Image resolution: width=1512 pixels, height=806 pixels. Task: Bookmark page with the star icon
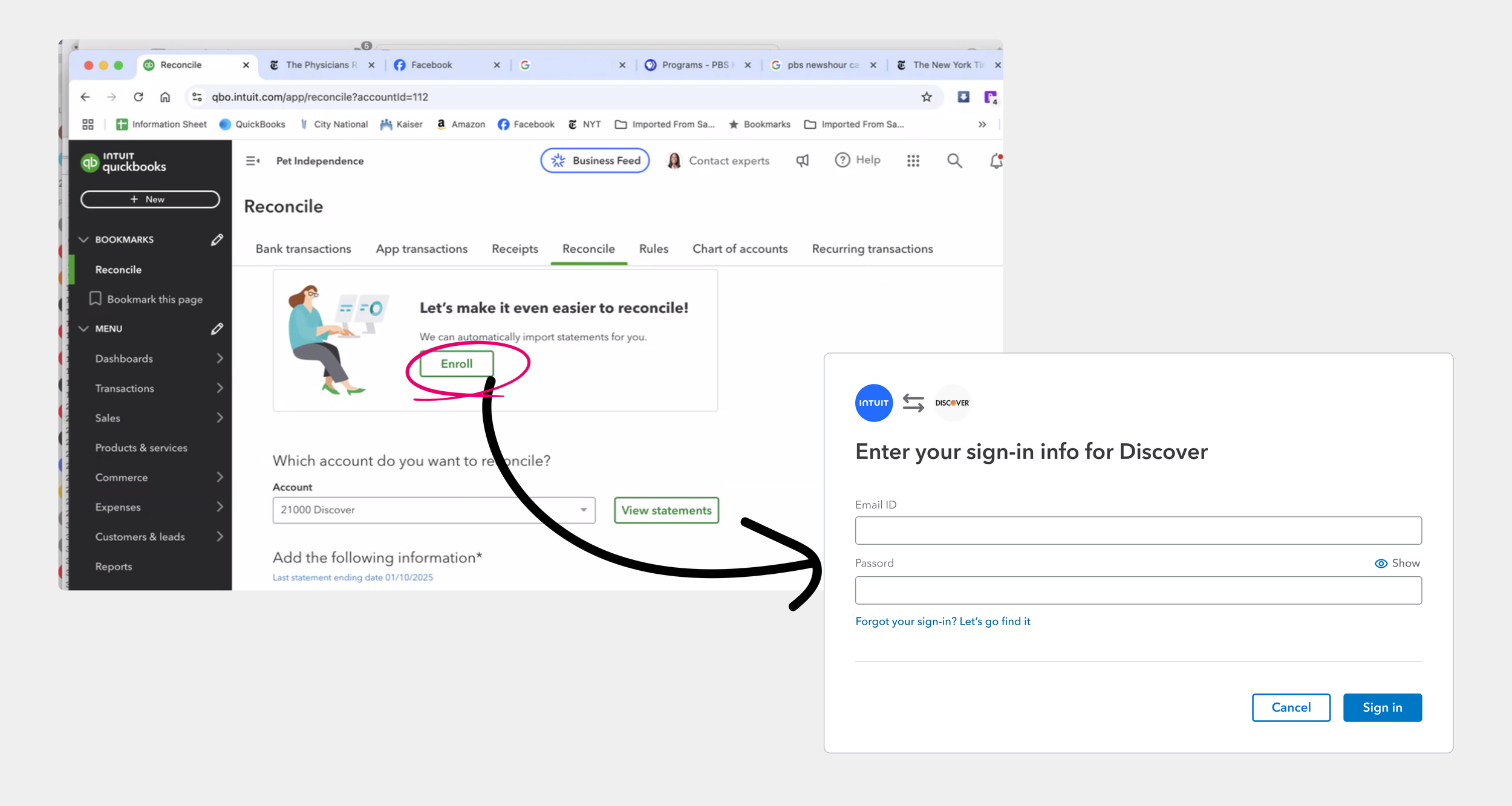click(x=927, y=97)
